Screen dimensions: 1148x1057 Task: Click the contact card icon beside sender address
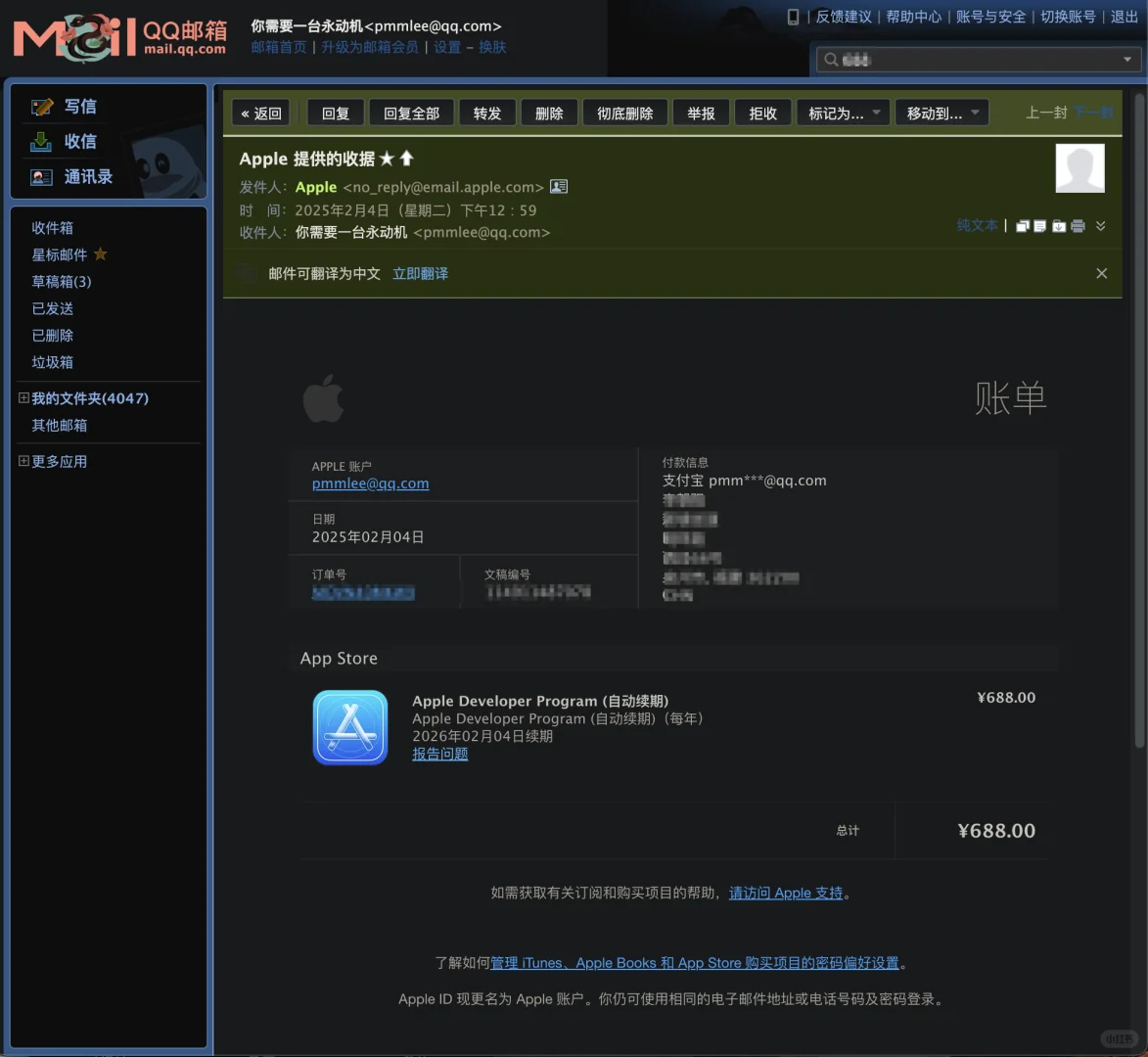point(558,186)
